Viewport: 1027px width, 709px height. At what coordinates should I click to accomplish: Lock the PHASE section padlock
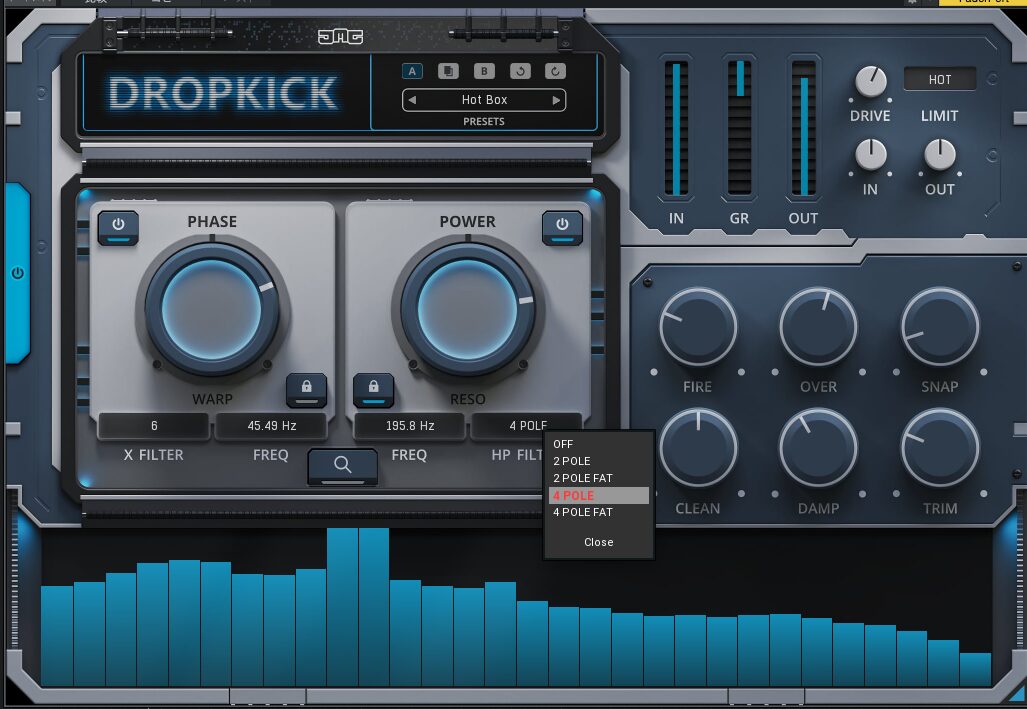click(x=307, y=389)
